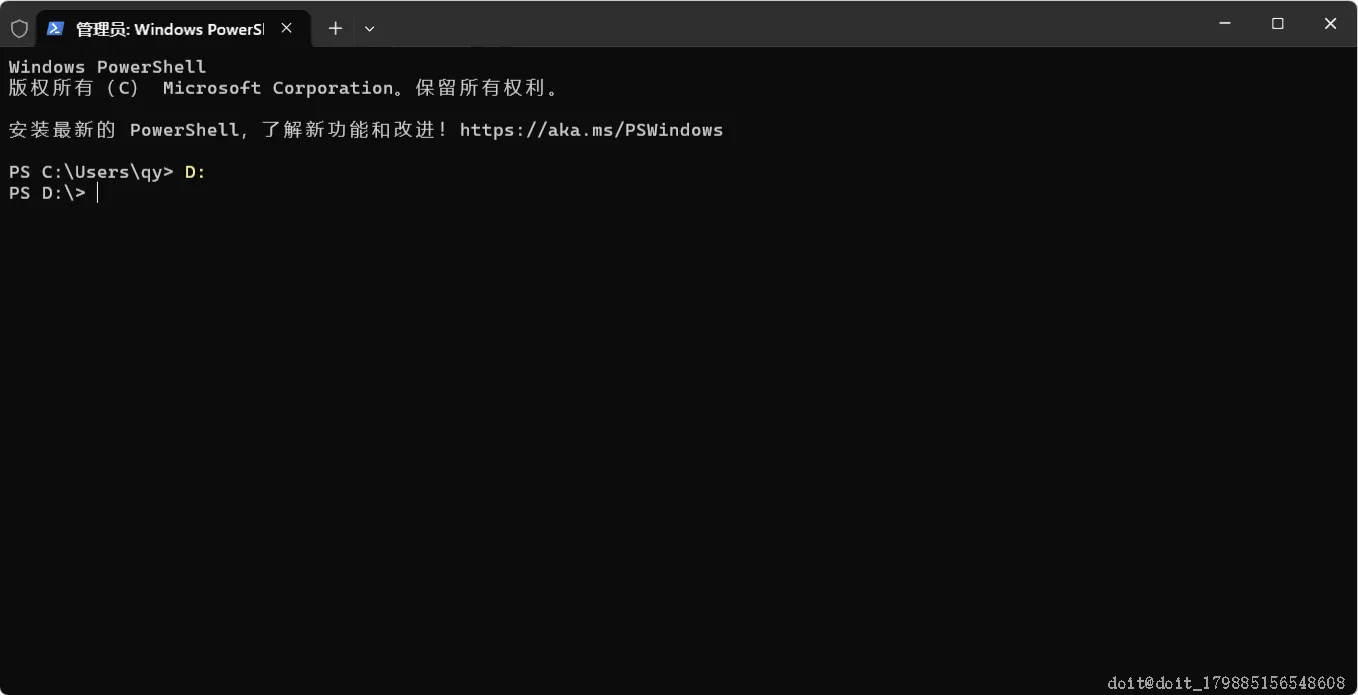Click the PowerShell icon in the tab
The image size is (1358, 695).
56,29
